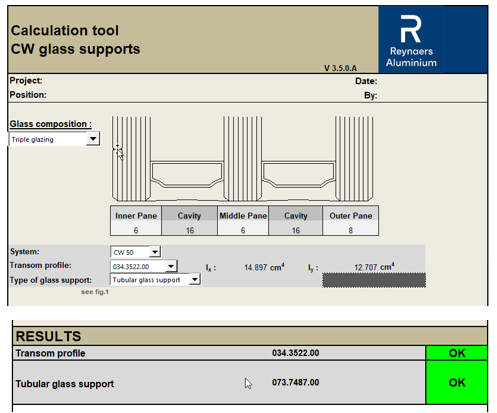Expand the System CW 50 dropdown arrow

click(x=155, y=252)
